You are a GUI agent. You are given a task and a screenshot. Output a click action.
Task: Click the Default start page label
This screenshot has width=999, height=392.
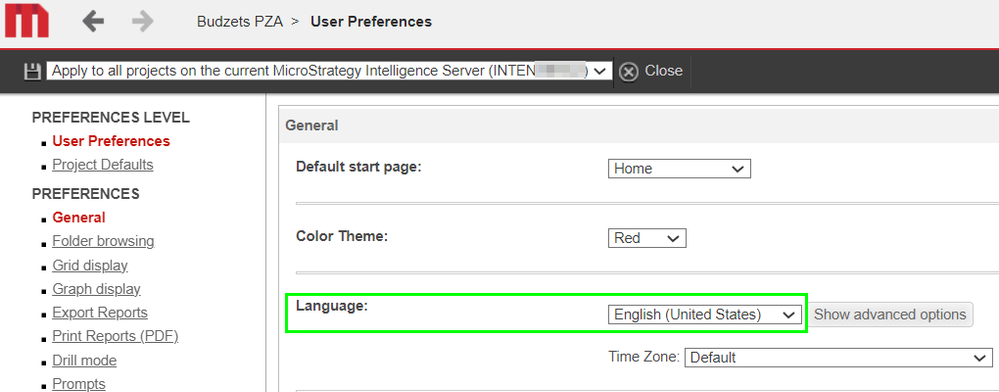tap(359, 167)
